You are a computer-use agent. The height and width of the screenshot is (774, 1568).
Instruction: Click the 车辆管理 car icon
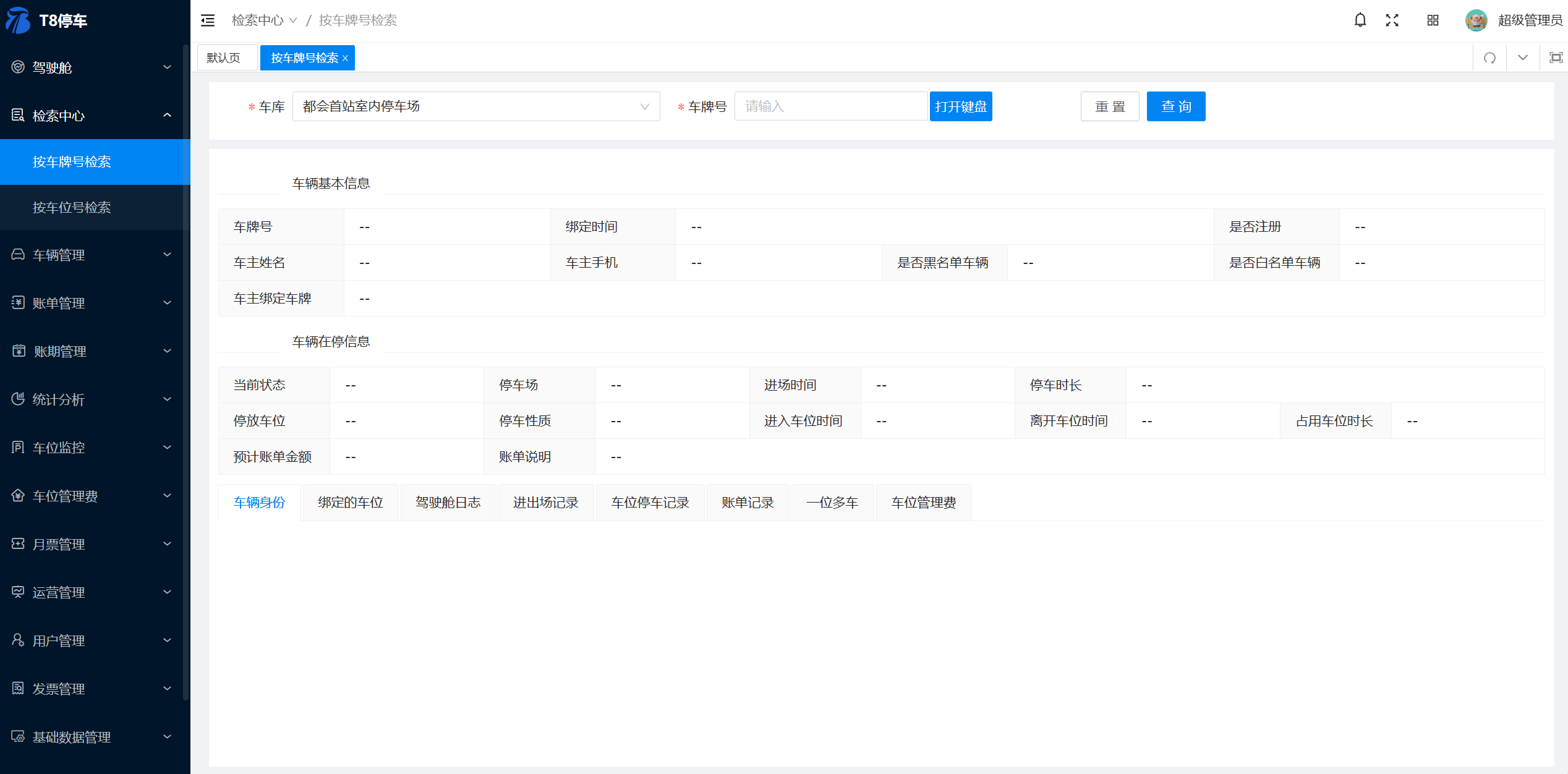pos(18,254)
